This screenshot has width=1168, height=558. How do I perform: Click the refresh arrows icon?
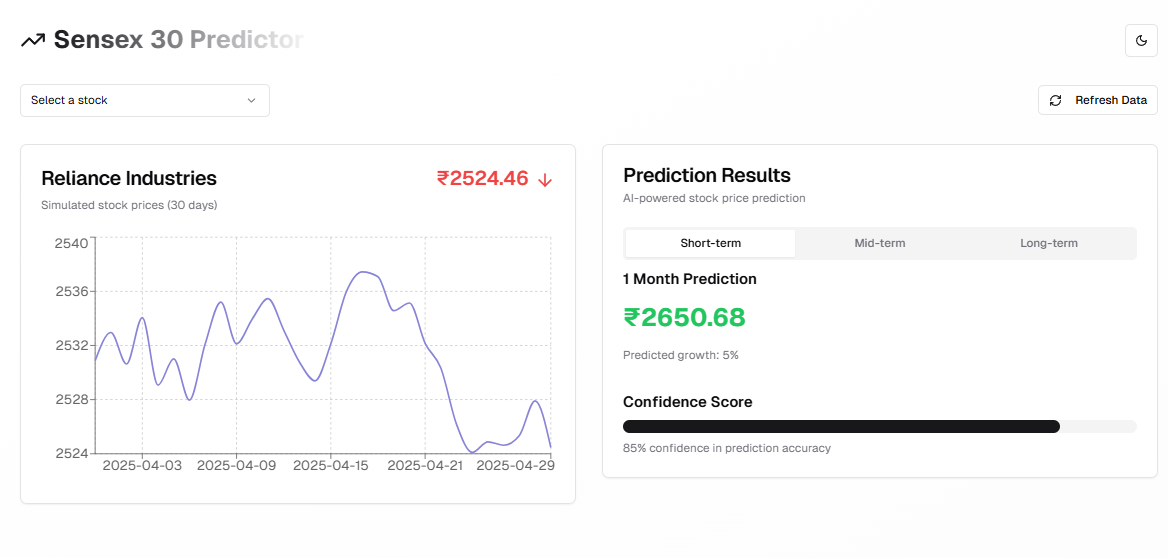(x=1056, y=100)
